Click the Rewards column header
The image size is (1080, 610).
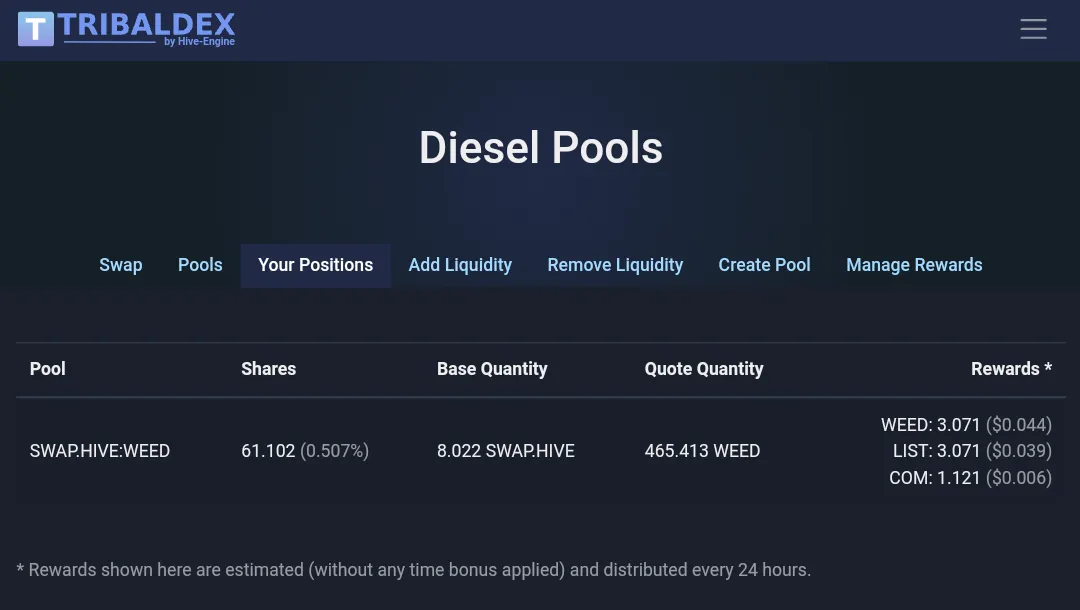point(1011,369)
